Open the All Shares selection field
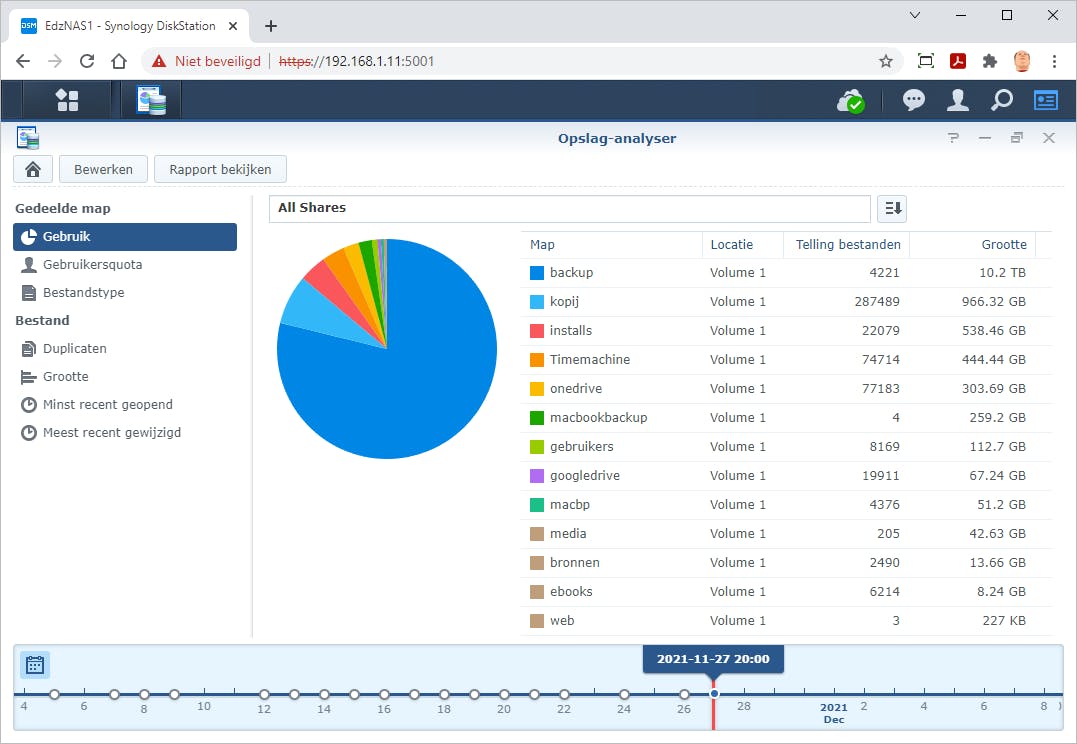The image size is (1077, 744). (569, 208)
